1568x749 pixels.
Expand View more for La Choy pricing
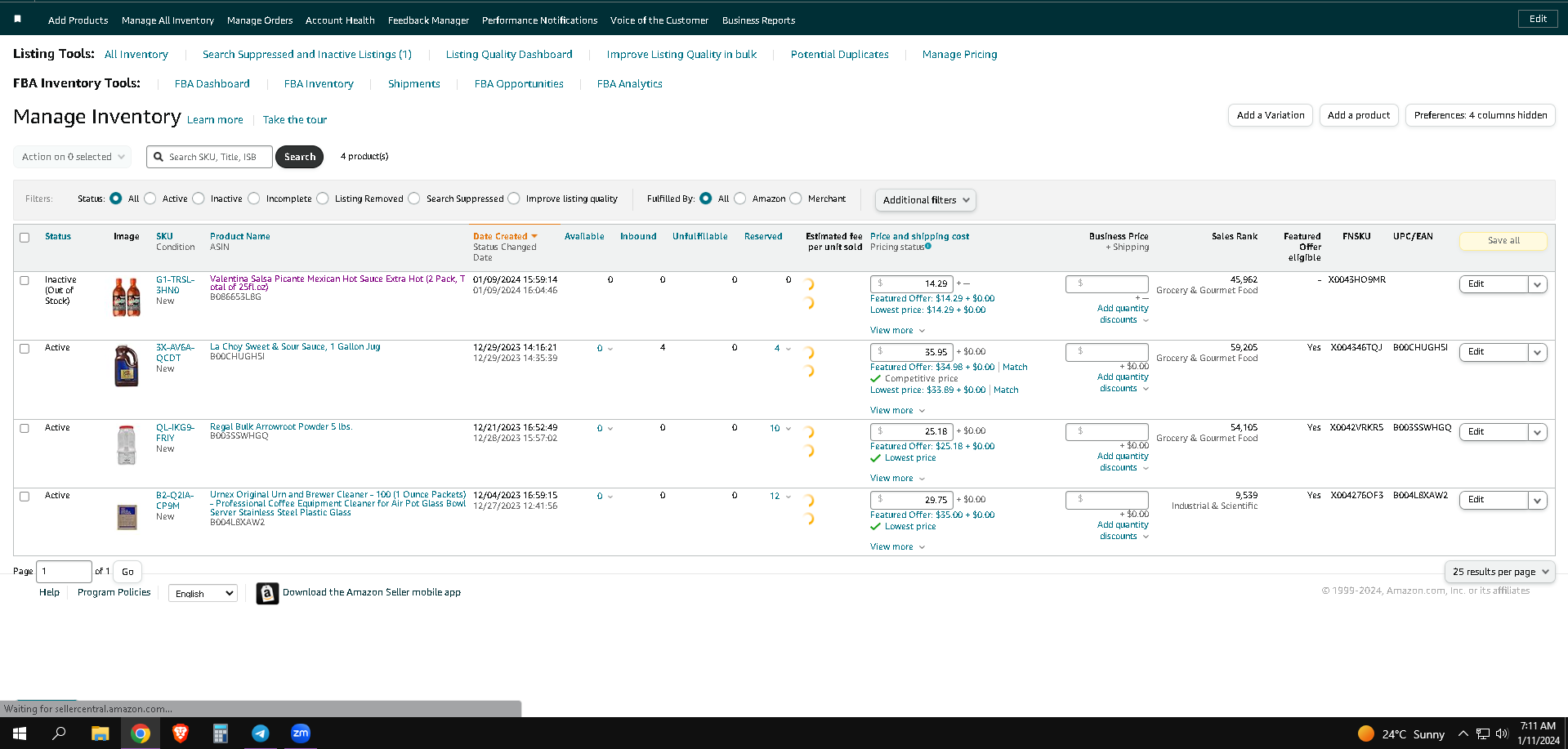[897, 411]
